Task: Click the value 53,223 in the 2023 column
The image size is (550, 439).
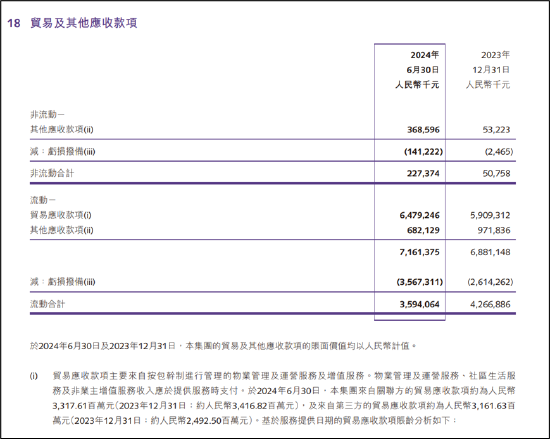Action: [x=496, y=130]
